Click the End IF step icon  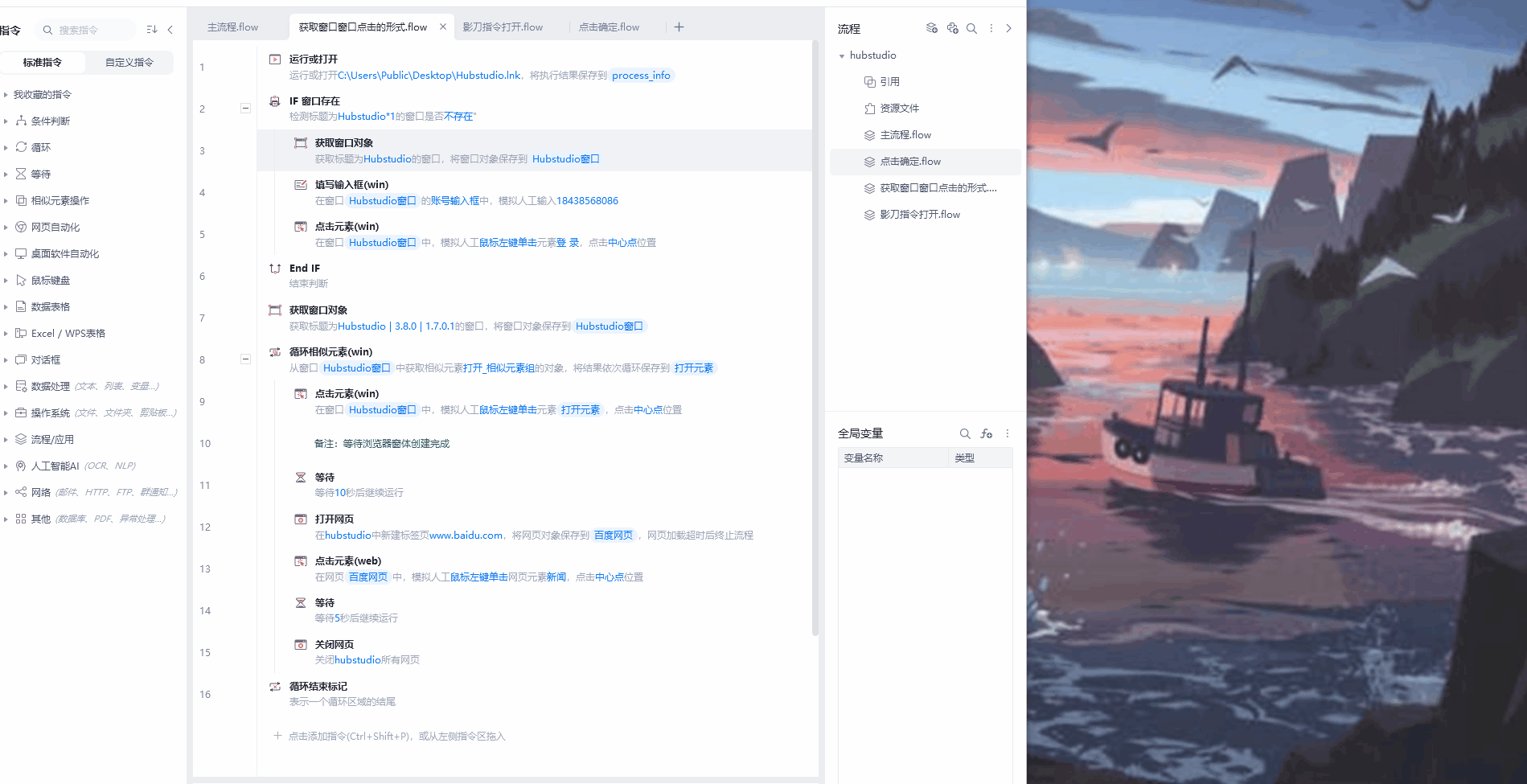[275, 269]
